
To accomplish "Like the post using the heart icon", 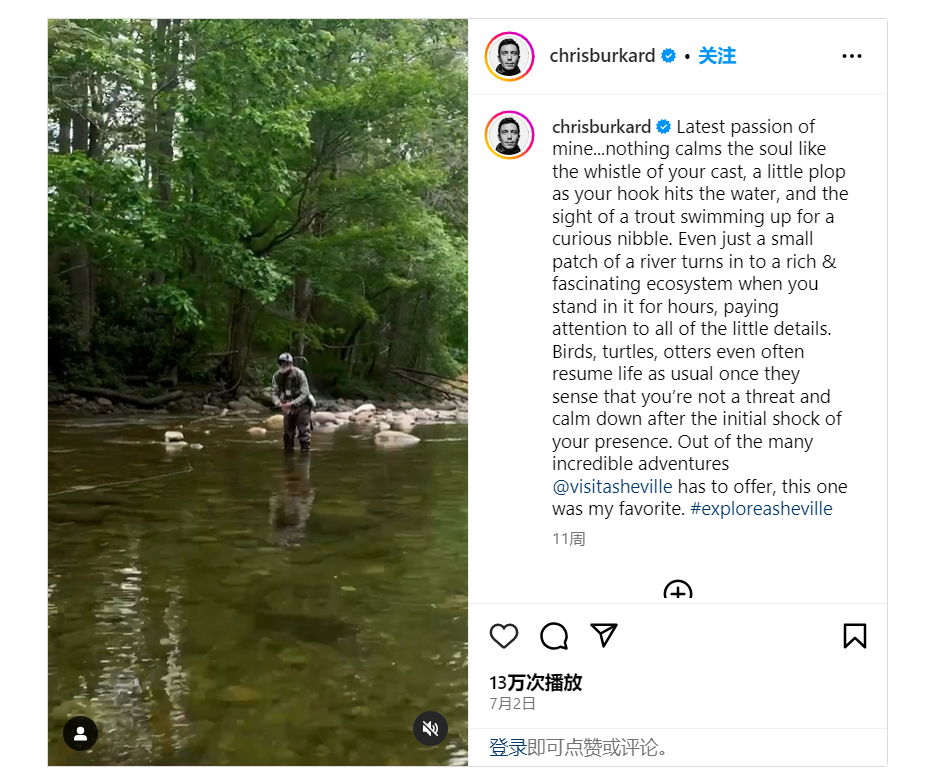I will pos(504,636).
